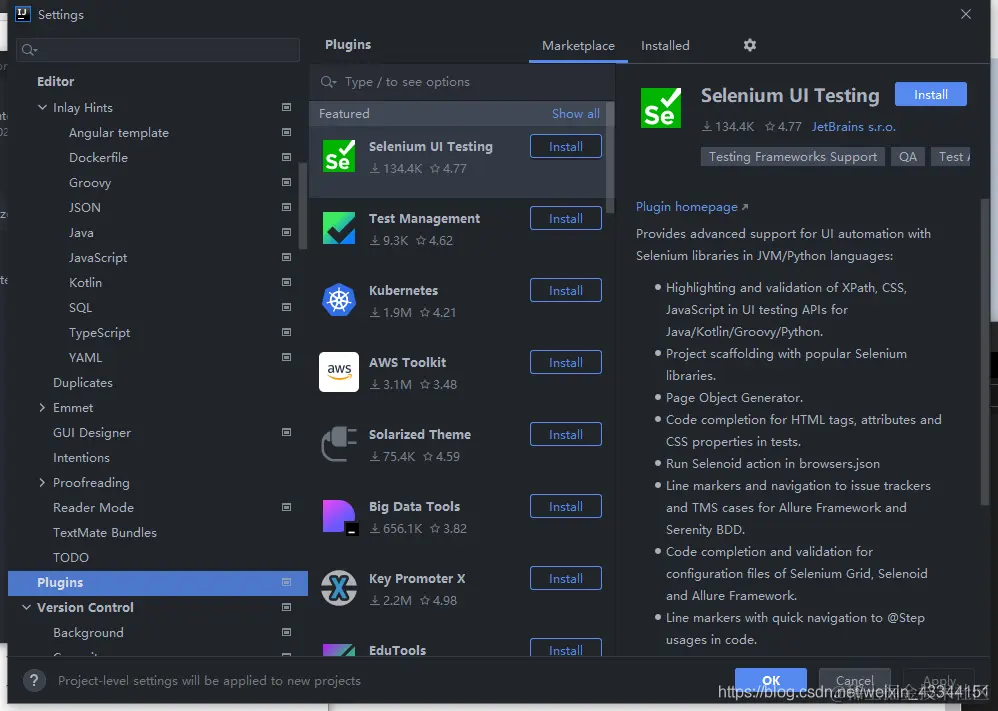
Task: Click the settings tree vertical scrollbar
Action: coord(303,206)
